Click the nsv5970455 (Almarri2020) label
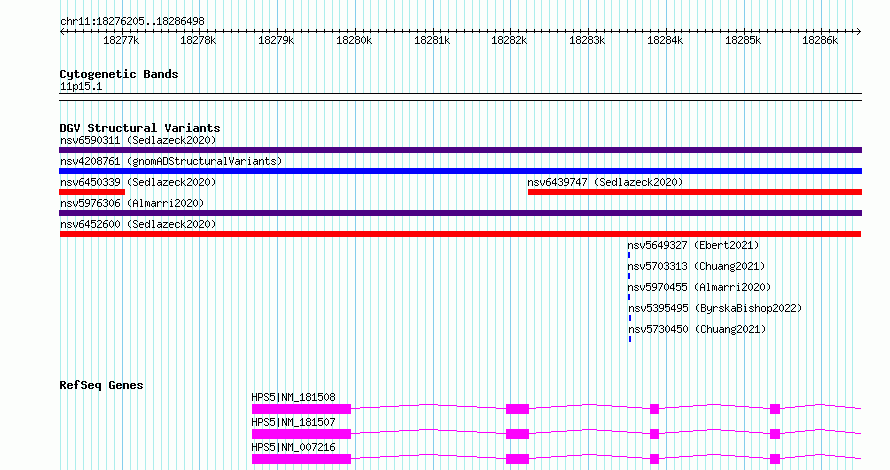The width and height of the screenshot is (890, 470). point(699,287)
